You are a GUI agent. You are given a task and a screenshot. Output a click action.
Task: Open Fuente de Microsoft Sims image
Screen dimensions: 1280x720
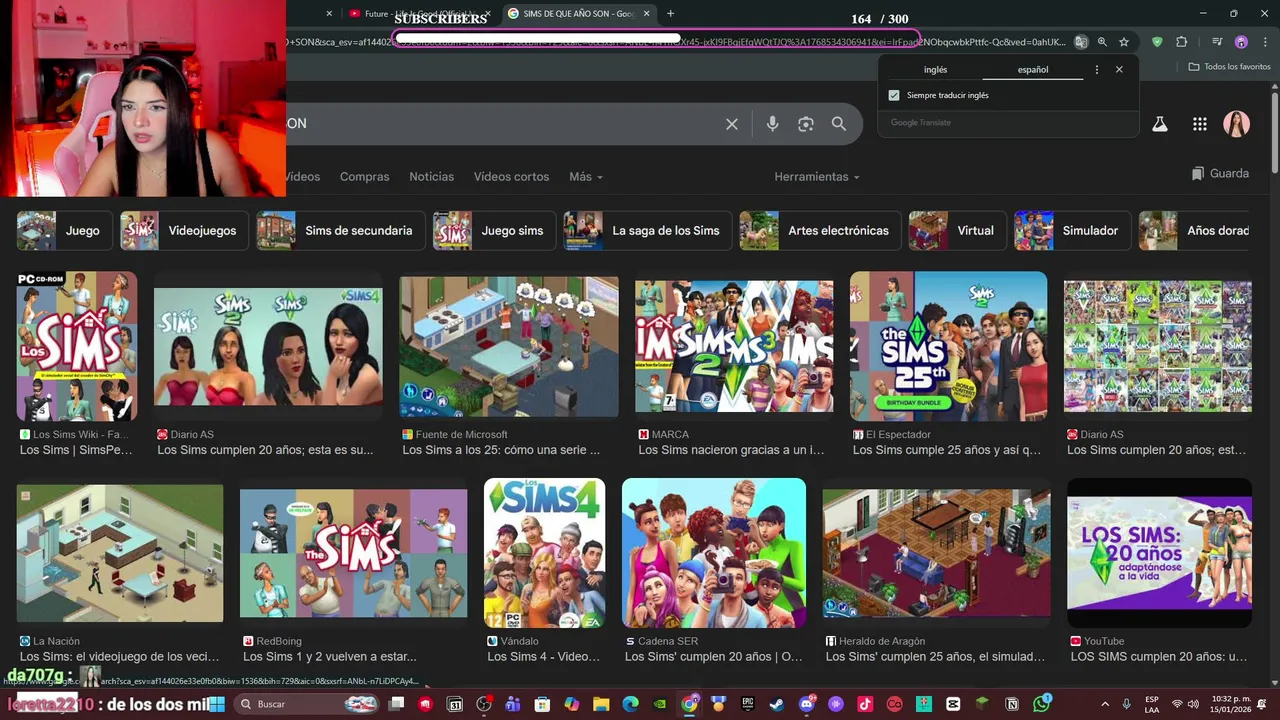click(x=509, y=346)
